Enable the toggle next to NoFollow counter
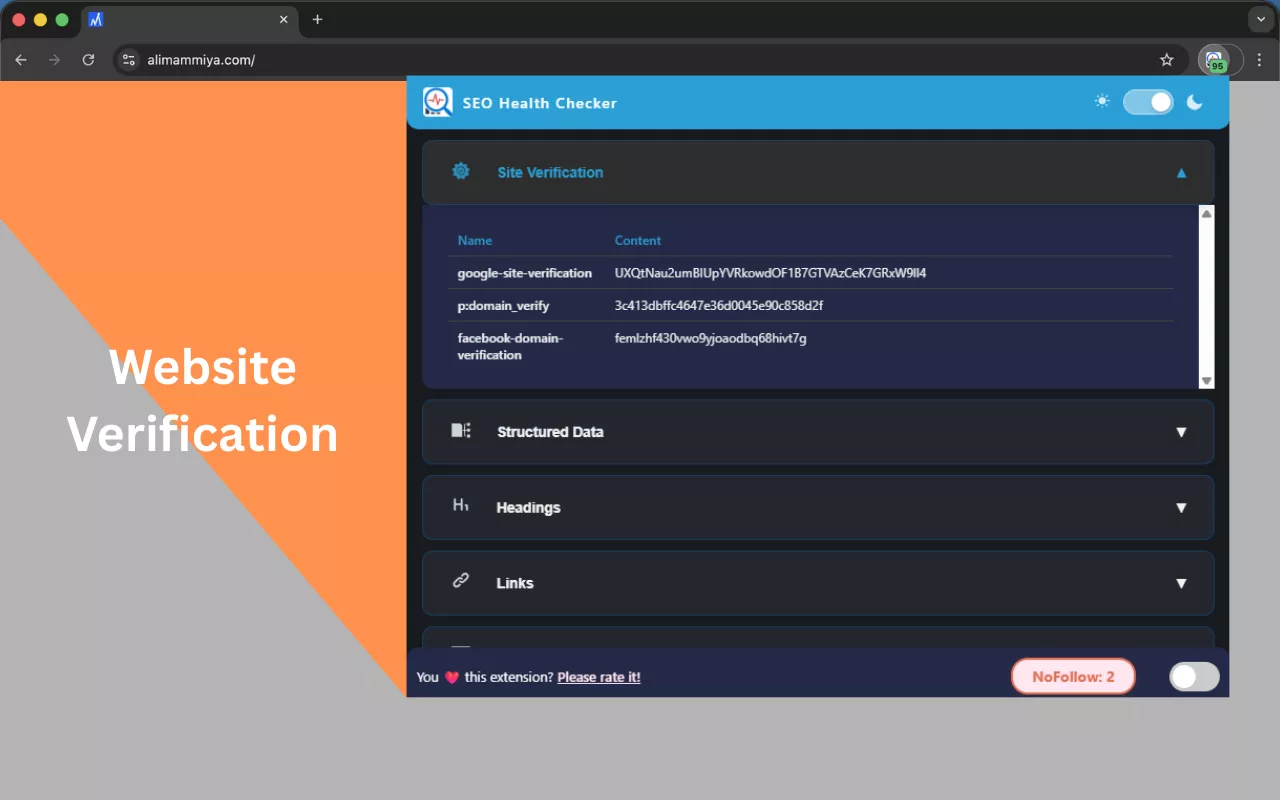 [x=1194, y=677]
